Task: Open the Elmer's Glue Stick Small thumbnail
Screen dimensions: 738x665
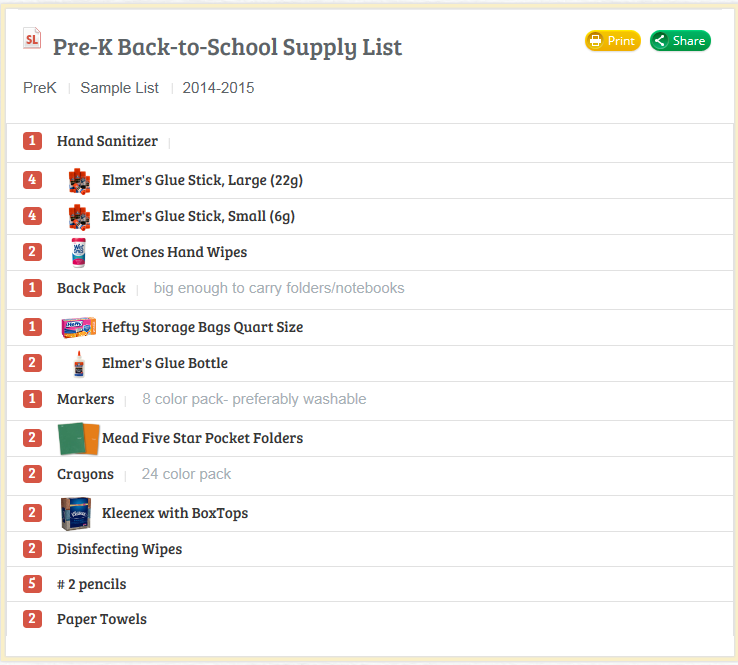Action: point(79,217)
